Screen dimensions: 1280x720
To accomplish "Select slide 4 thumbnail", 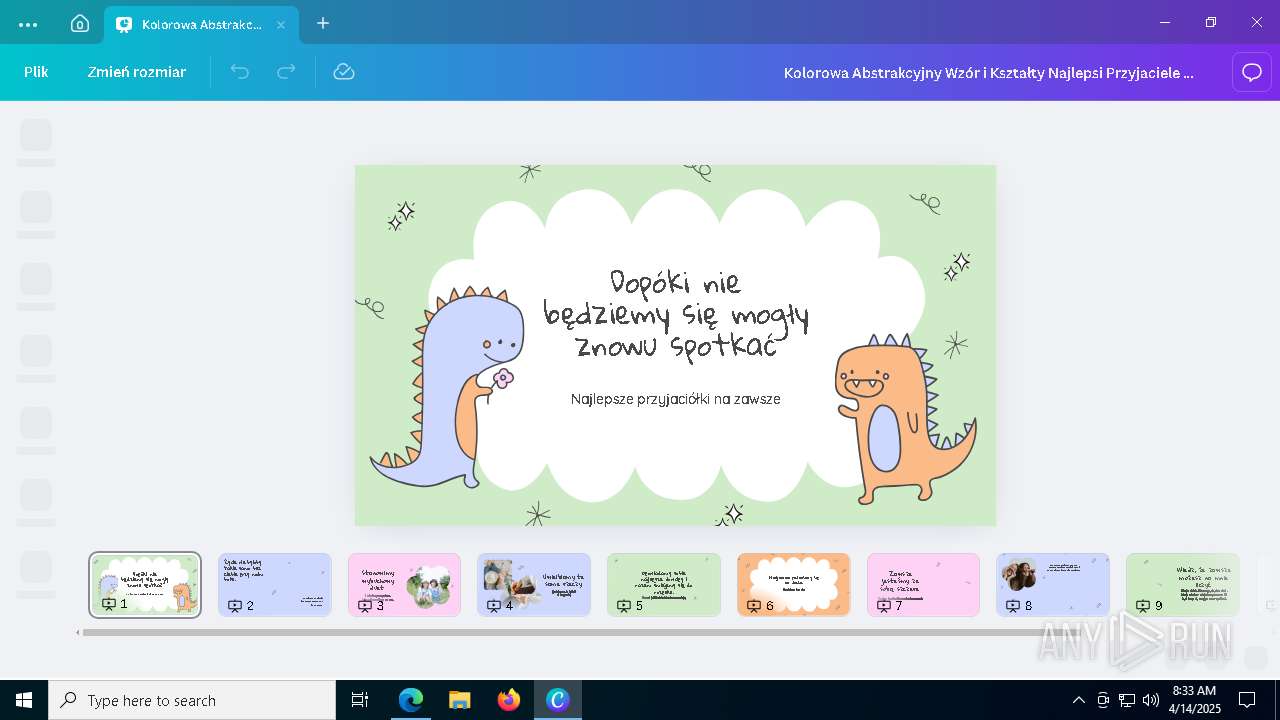I will tap(534, 585).
